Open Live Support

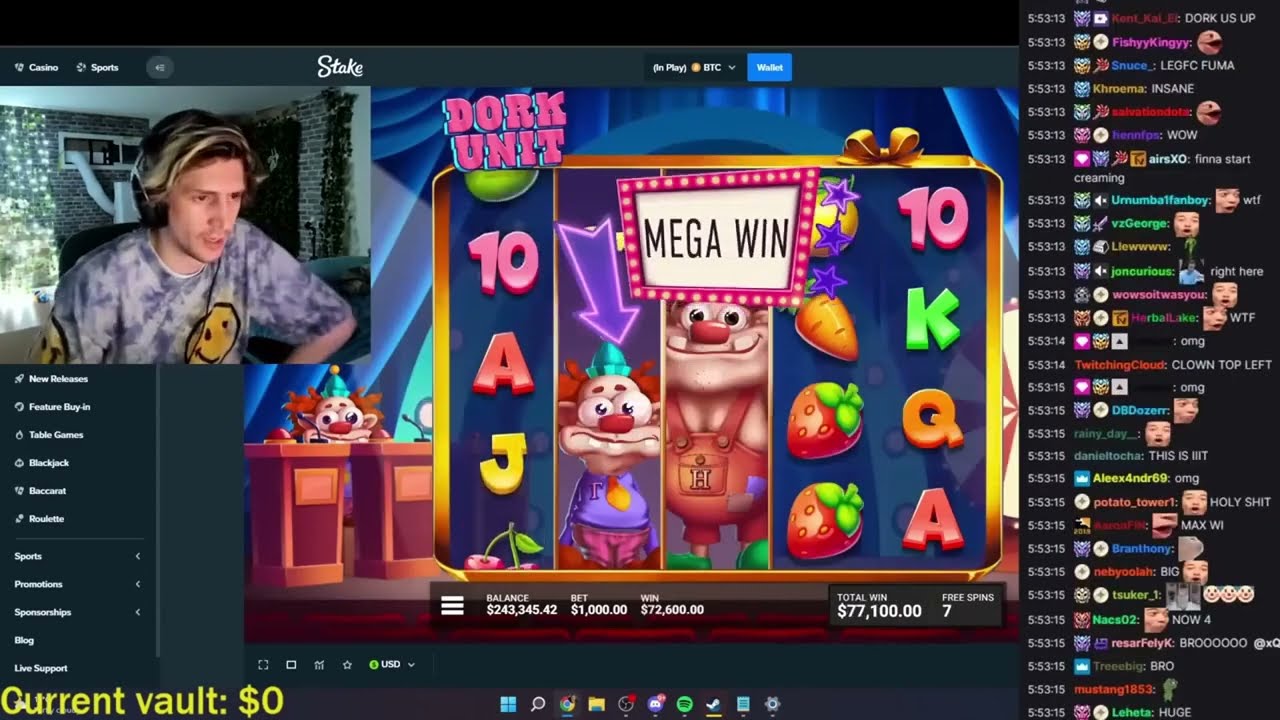pos(41,668)
